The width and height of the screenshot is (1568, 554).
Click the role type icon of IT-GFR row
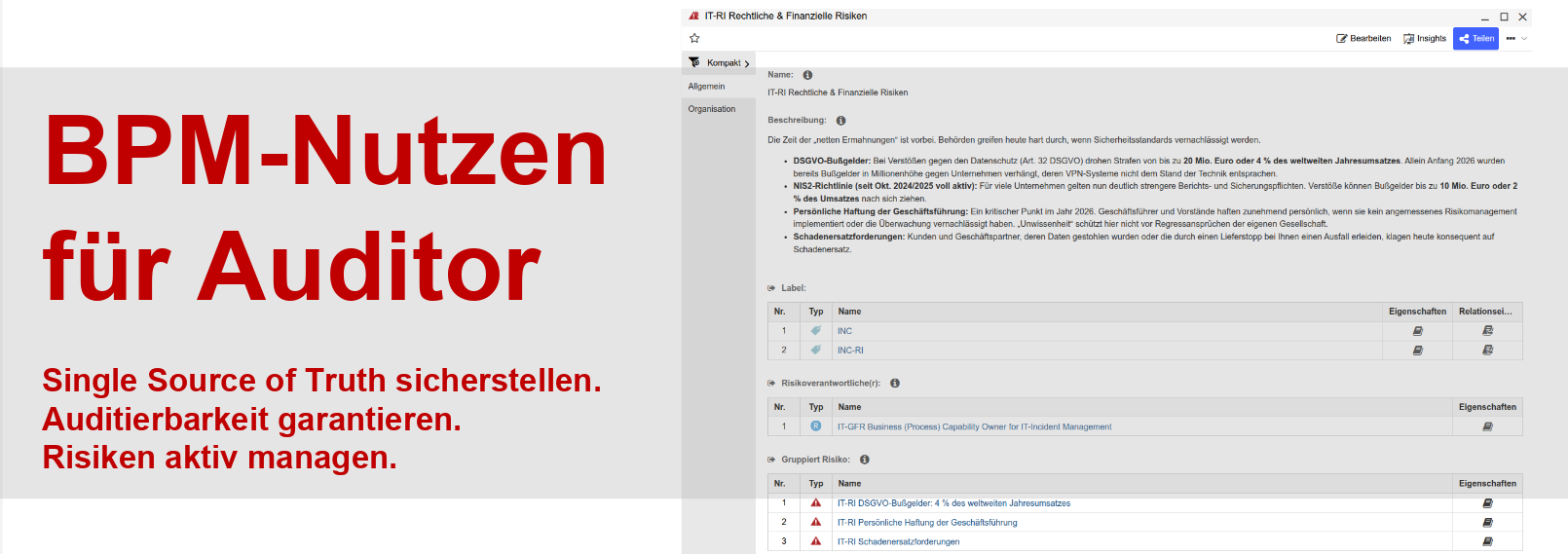point(816,426)
